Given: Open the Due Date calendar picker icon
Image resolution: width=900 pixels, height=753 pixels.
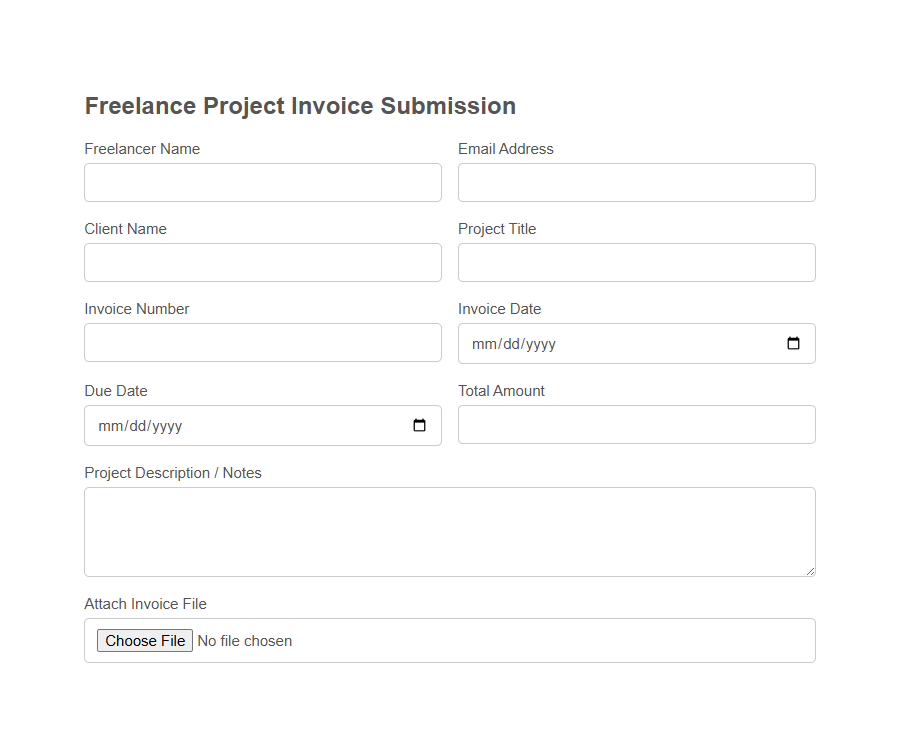Looking at the screenshot, I should coord(418,425).
